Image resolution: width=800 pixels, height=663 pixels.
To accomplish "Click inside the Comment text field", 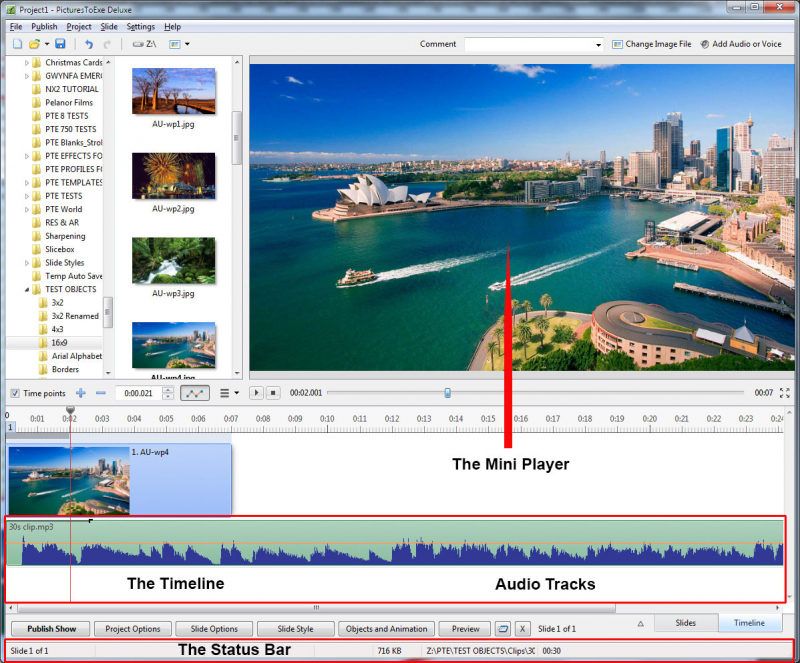I will tap(529, 44).
